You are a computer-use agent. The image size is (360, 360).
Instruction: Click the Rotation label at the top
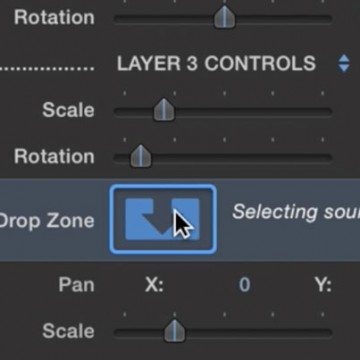point(54,17)
